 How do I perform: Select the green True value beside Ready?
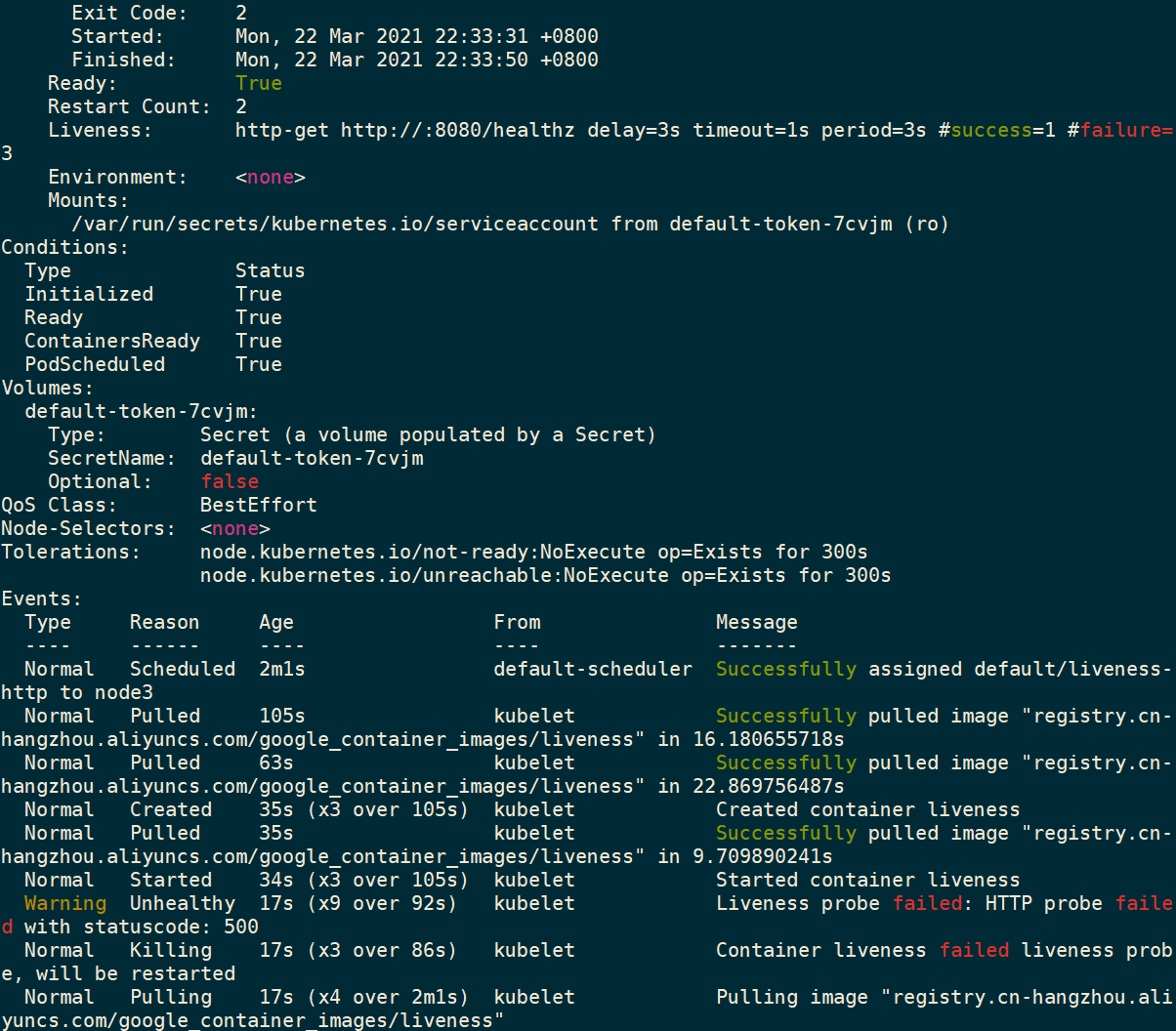[x=258, y=83]
